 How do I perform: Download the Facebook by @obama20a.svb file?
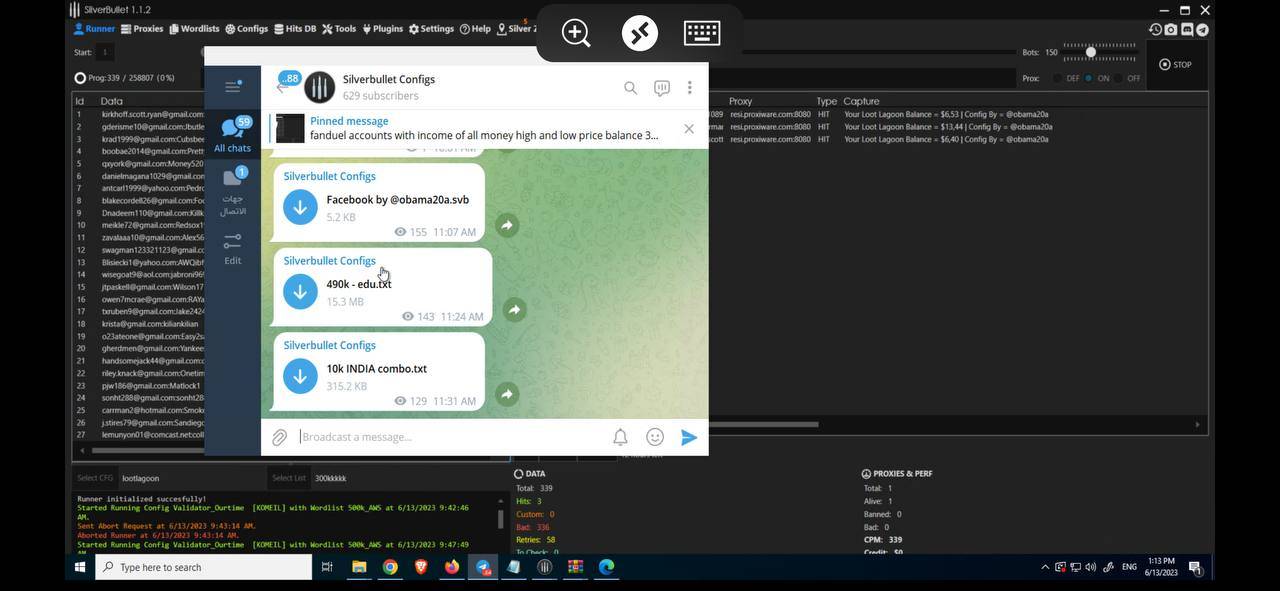[x=300, y=207]
